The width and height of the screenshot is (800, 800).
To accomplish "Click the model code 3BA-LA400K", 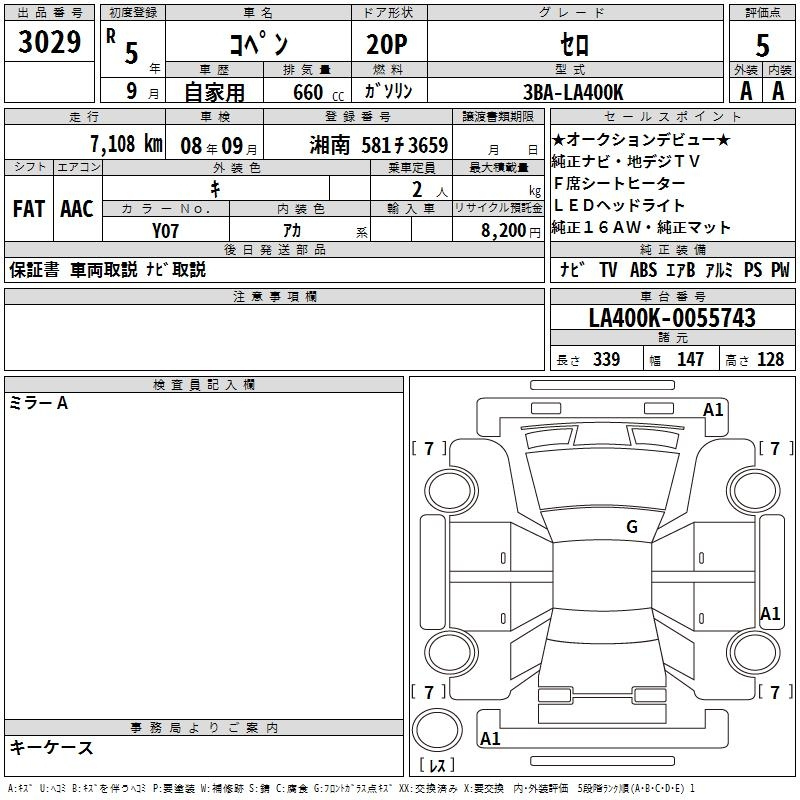I will 573,91.
